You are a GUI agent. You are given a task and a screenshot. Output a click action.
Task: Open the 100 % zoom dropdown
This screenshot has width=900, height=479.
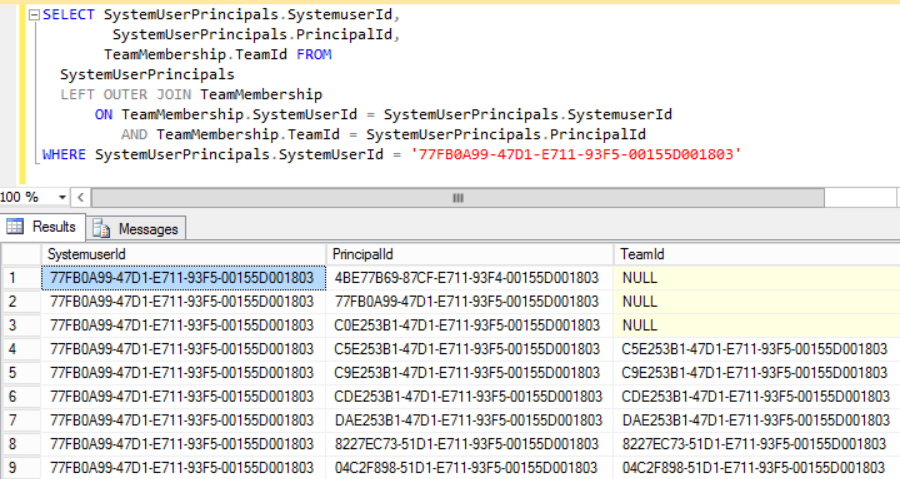[62, 197]
